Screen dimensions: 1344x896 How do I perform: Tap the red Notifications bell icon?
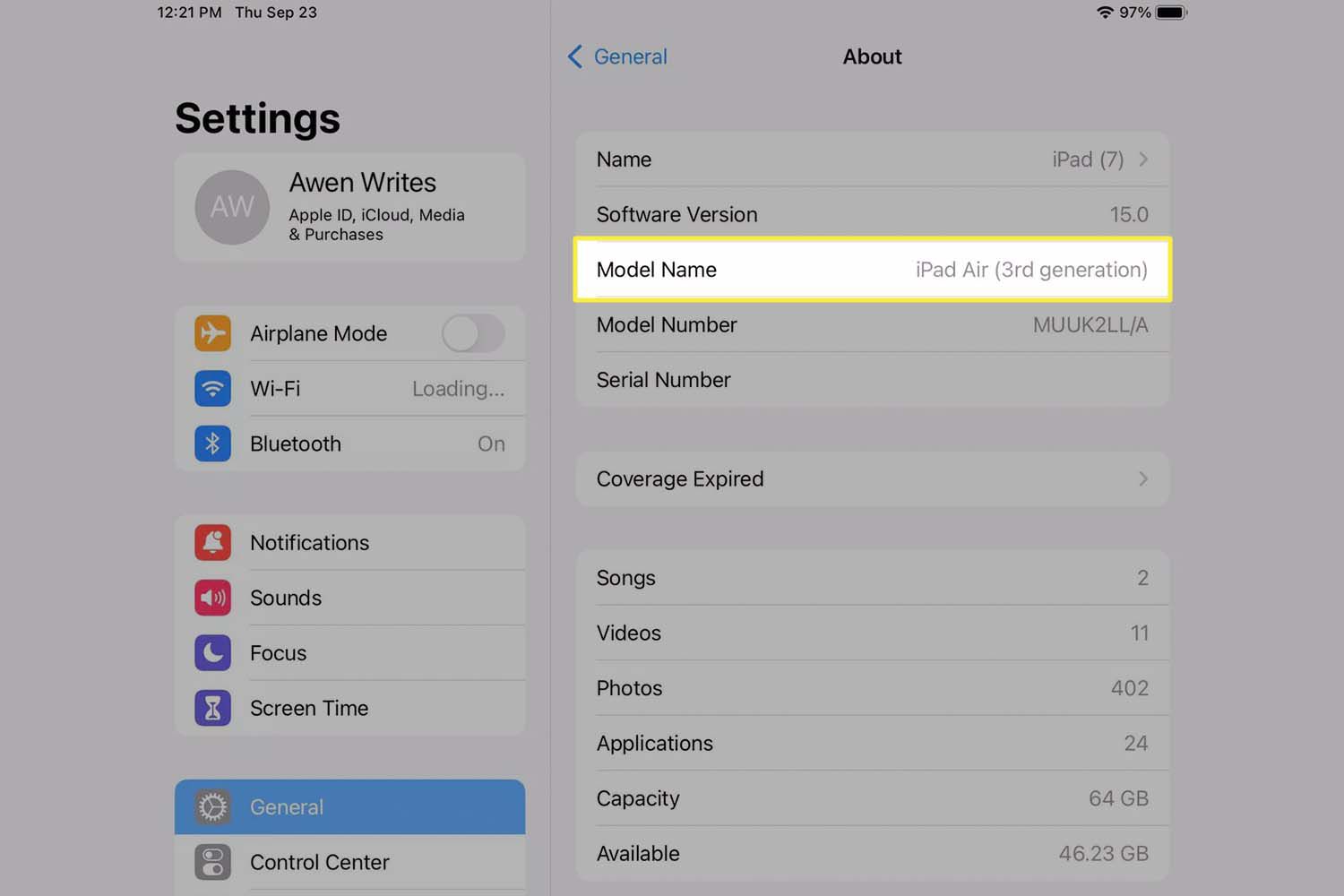point(212,543)
